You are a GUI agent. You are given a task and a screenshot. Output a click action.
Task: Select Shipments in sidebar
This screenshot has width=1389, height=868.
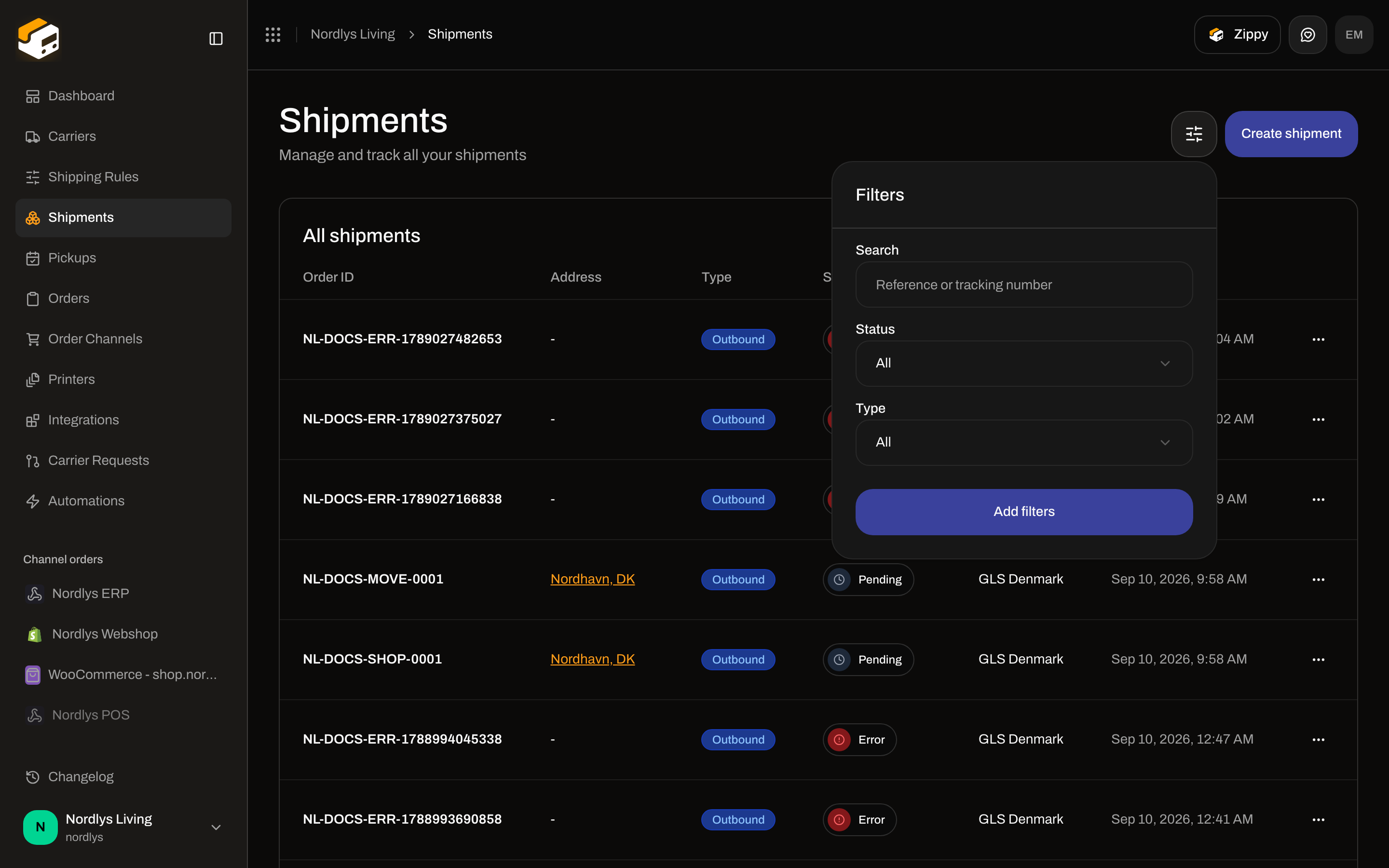pyautogui.click(x=123, y=217)
